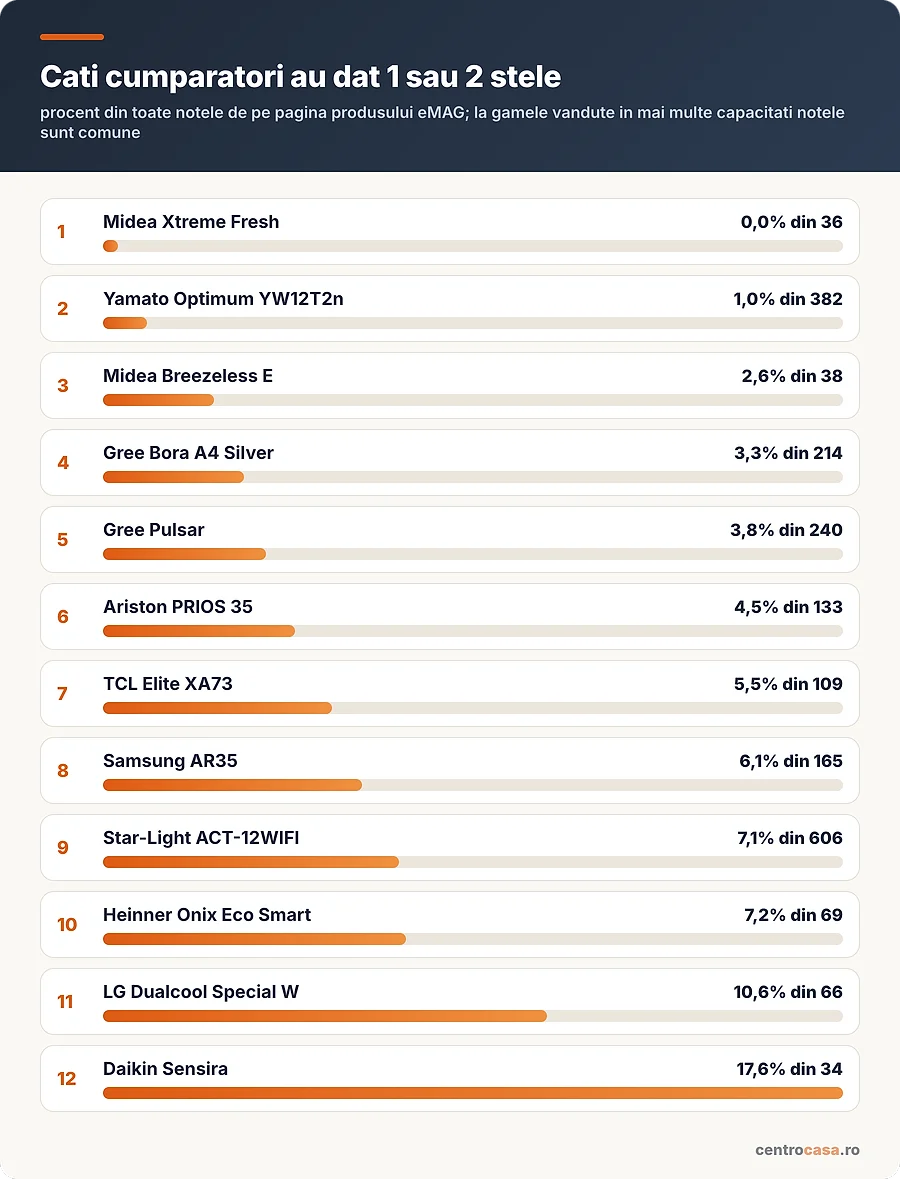Click the centrocasa.ro site link
The width and height of the screenshot is (900, 1179).
[808, 1150]
